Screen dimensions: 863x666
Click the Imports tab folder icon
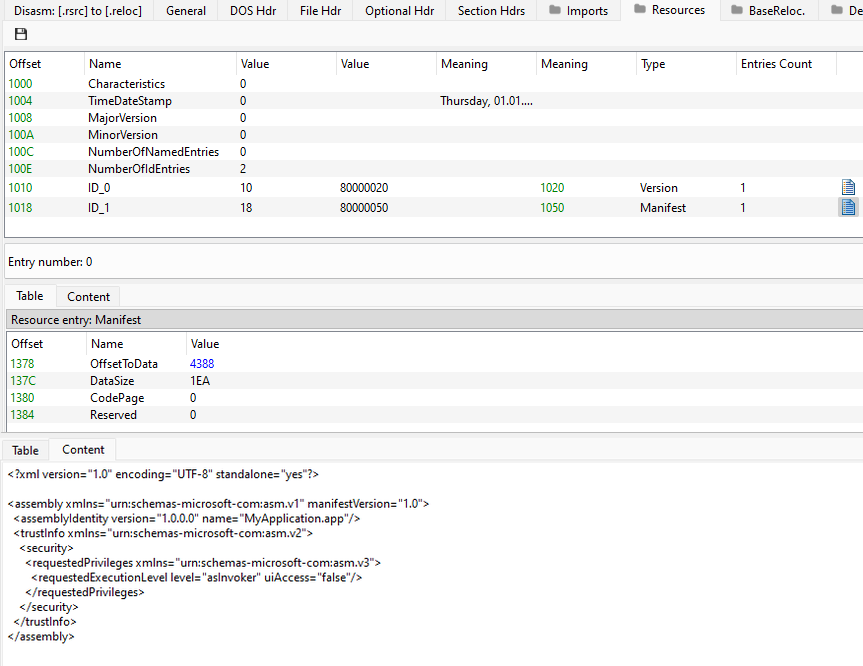555,10
